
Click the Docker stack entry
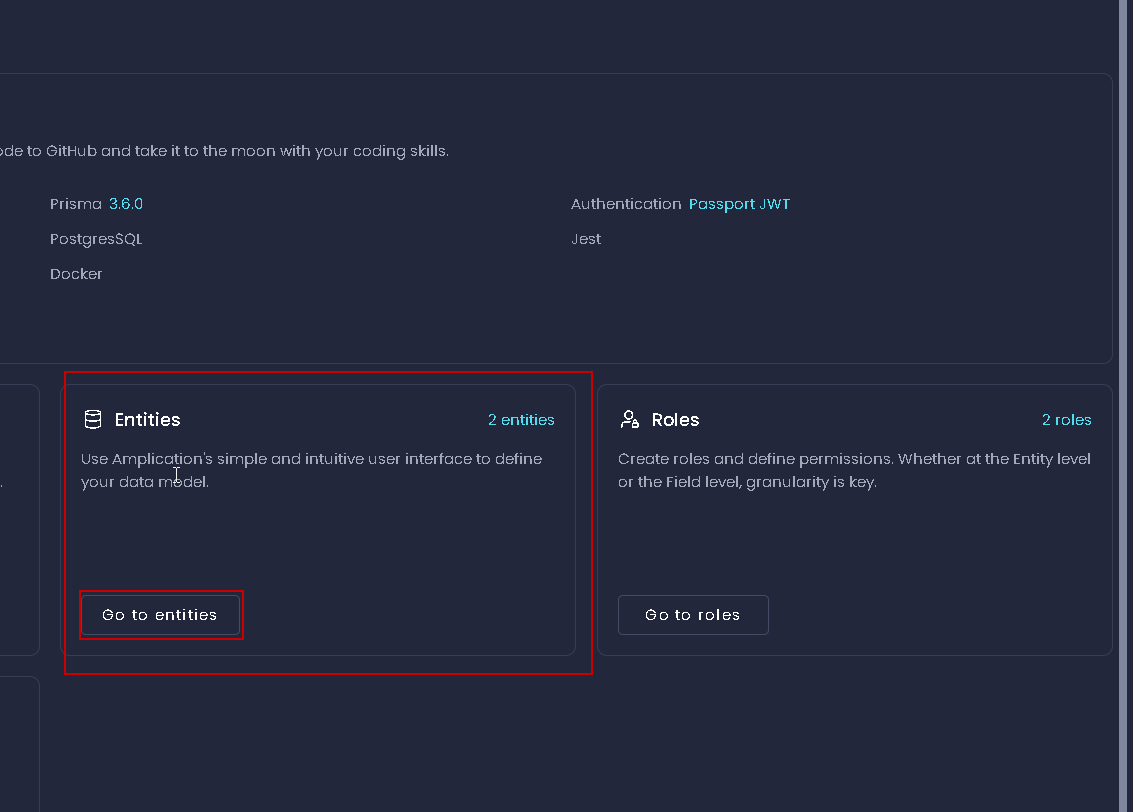pos(76,273)
